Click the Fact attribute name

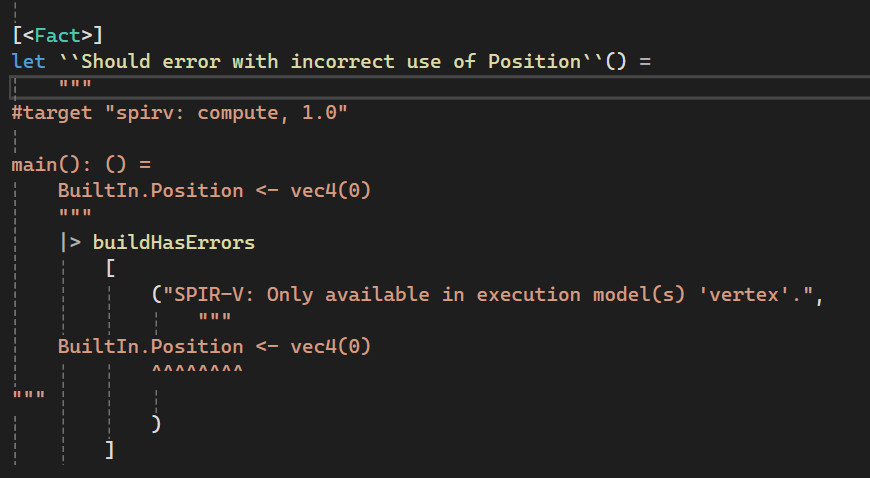[x=58, y=36]
